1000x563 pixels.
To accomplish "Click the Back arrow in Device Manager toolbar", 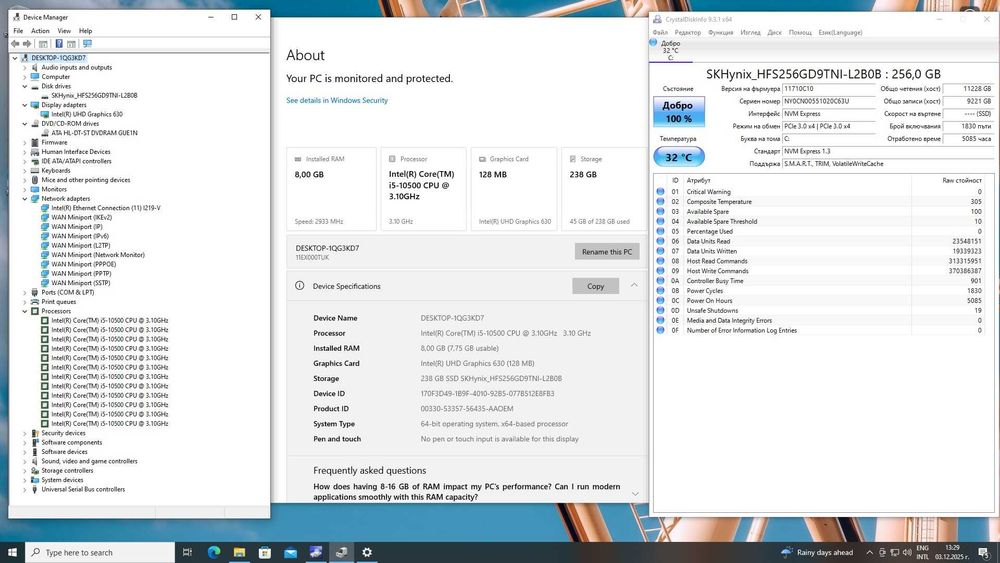I will (x=15, y=44).
